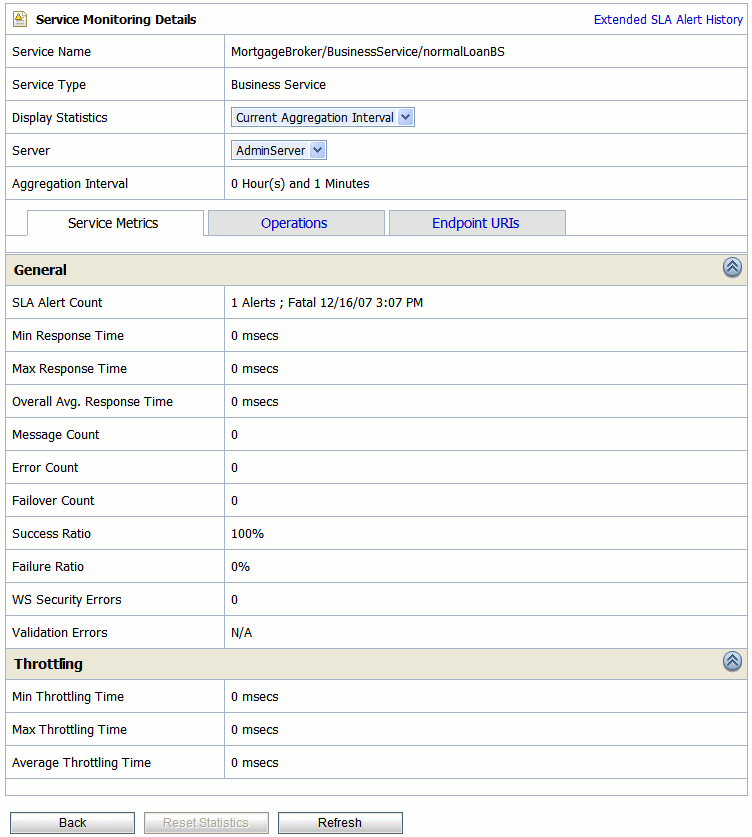Click the General section heading
Screen dimensions: 752x837
40,270
